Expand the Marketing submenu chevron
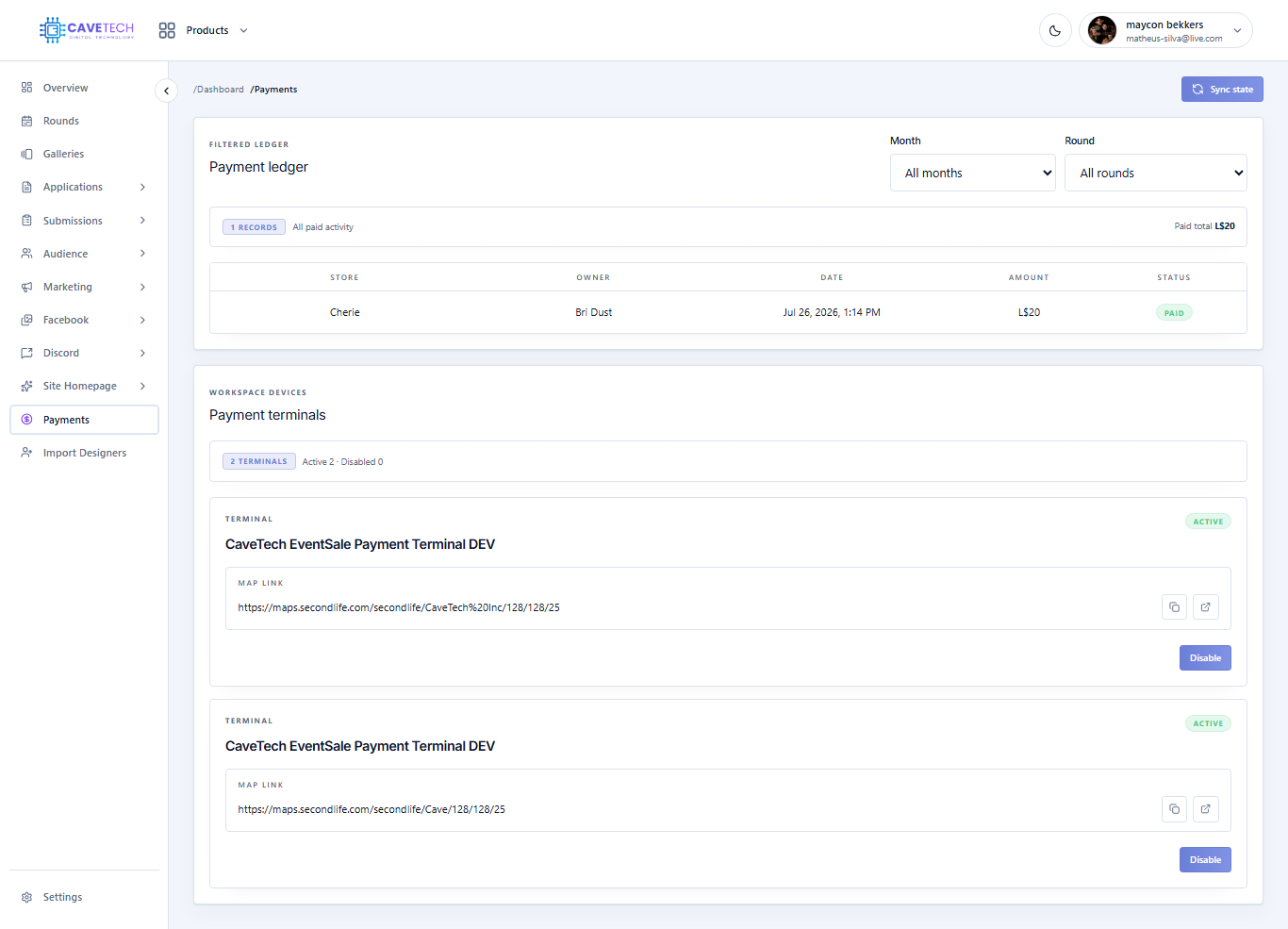 click(142, 287)
